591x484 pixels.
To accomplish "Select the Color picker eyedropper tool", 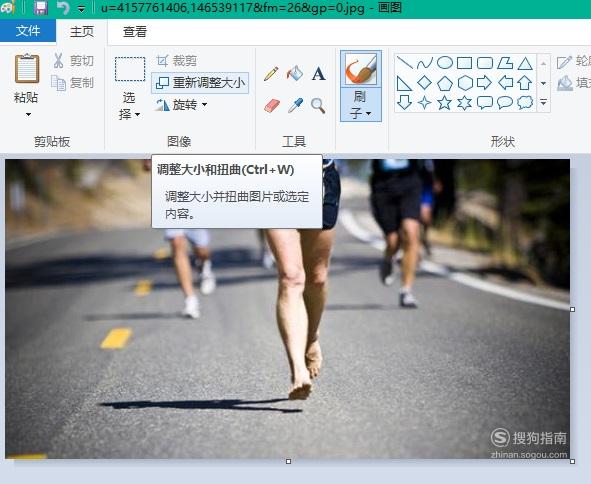I will click(295, 106).
